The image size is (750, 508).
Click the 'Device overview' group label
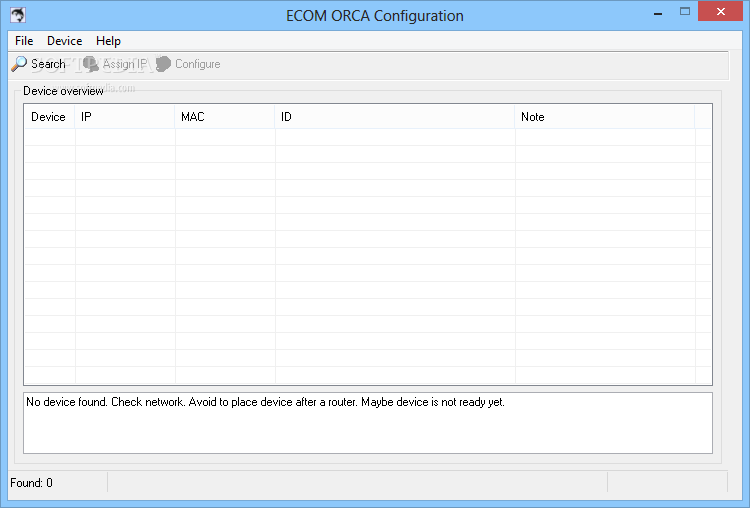(x=63, y=91)
